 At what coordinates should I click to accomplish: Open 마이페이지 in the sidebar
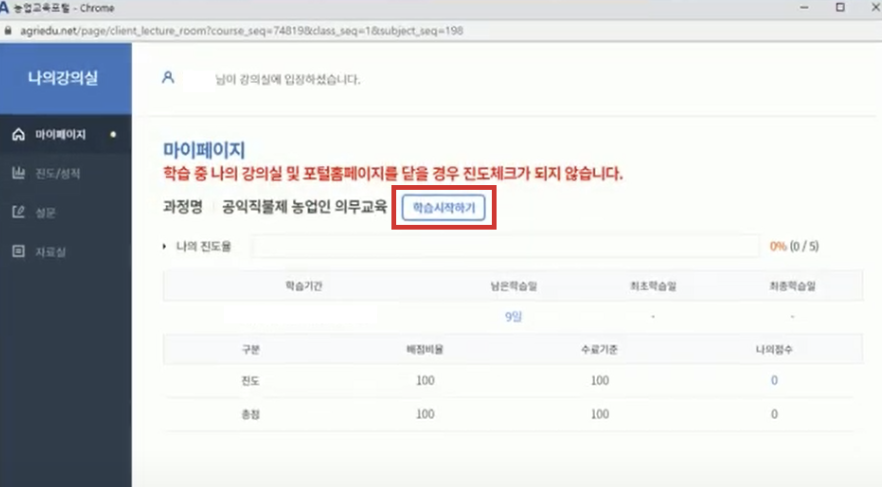click(x=66, y=134)
